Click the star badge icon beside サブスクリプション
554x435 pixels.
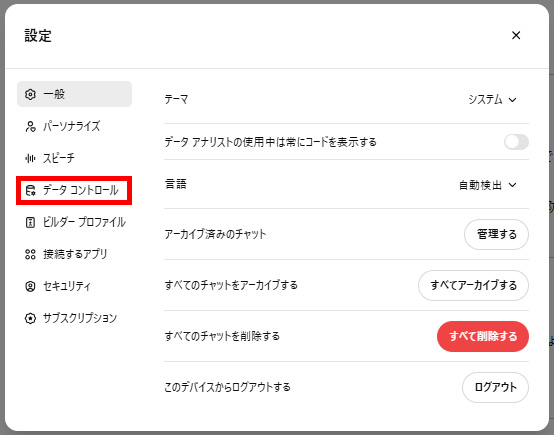tap(30, 318)
